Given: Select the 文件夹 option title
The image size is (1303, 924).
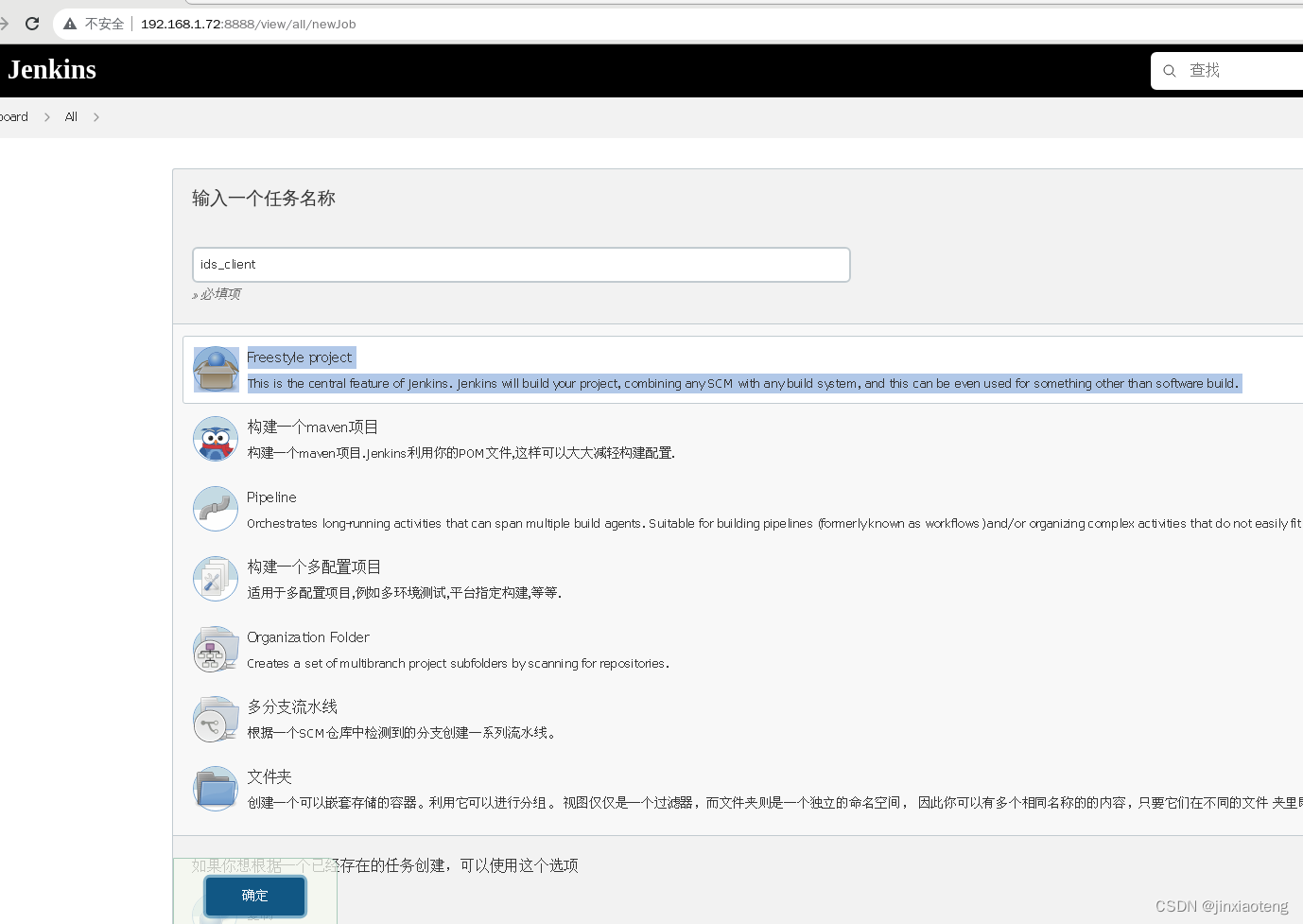Looking at the screenshot, I should click(269, 777).
